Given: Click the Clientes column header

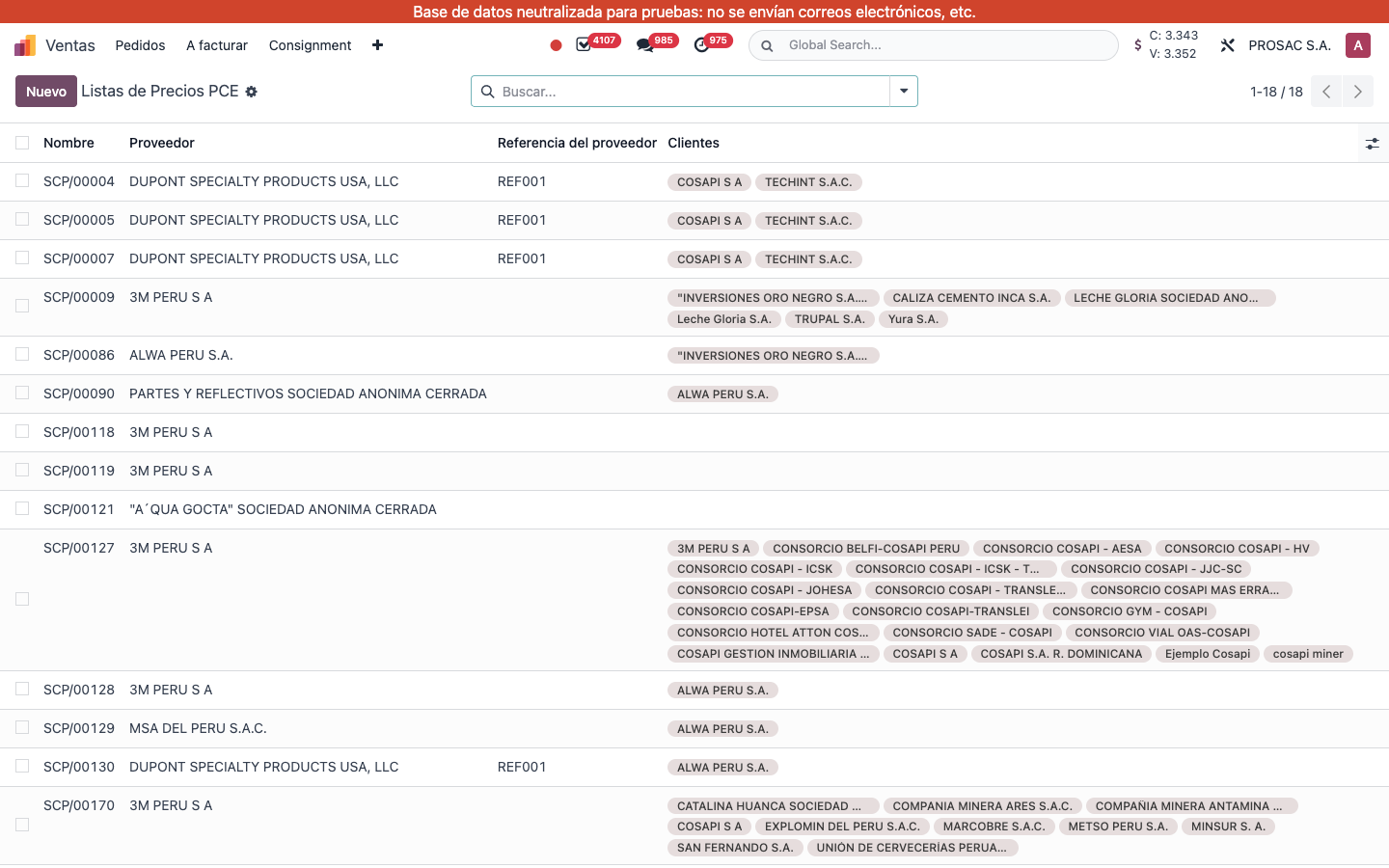Looking at the screenshot, I should point(694,143).
